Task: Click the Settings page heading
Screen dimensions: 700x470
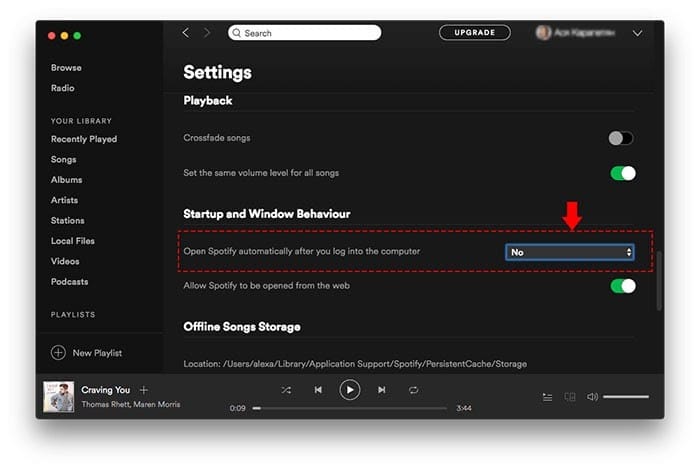Action: [217, 72]
